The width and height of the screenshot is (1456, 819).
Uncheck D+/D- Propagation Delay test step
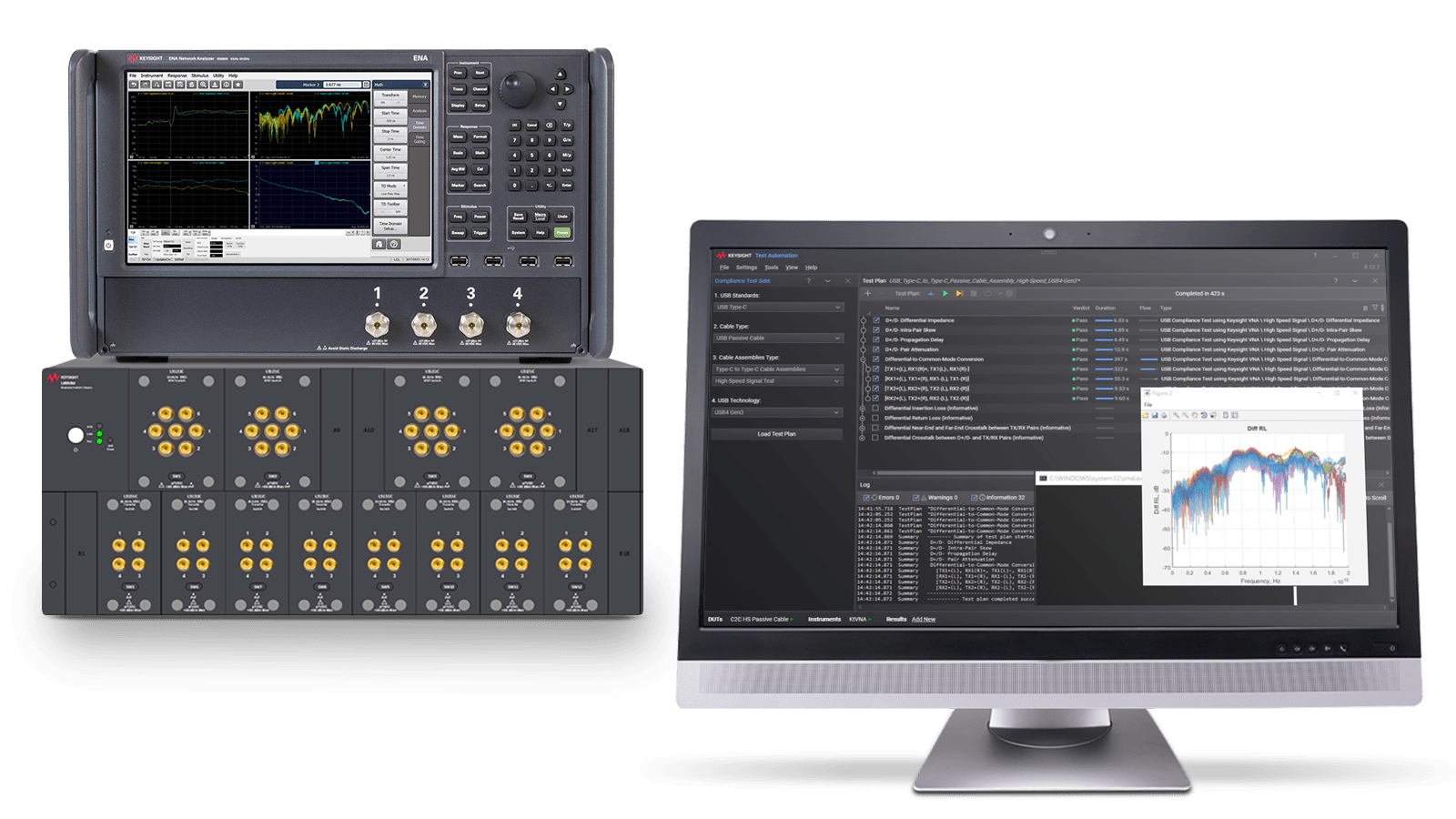point(876,339)
